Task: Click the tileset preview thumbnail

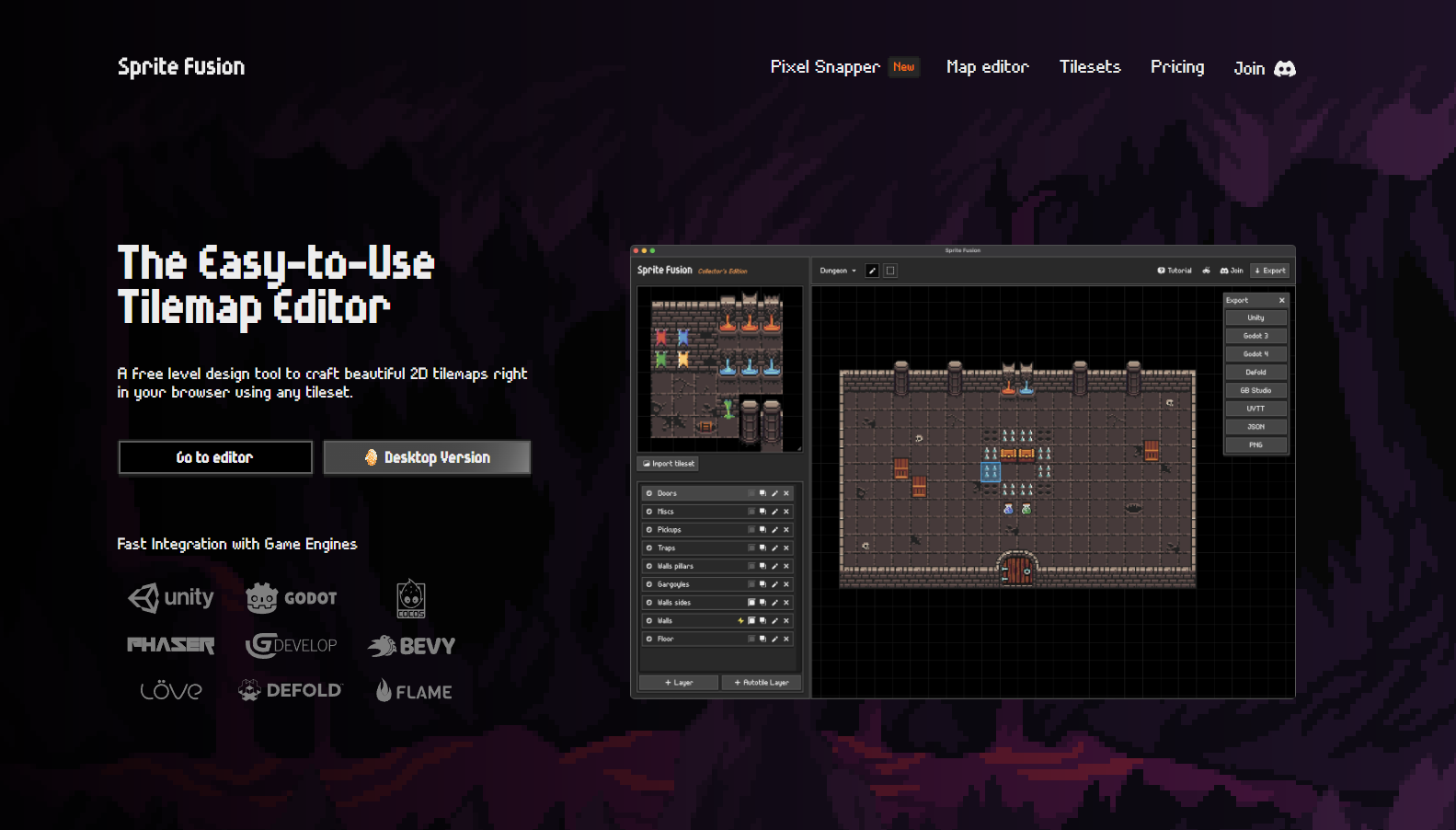Action: tap(720, 369)
